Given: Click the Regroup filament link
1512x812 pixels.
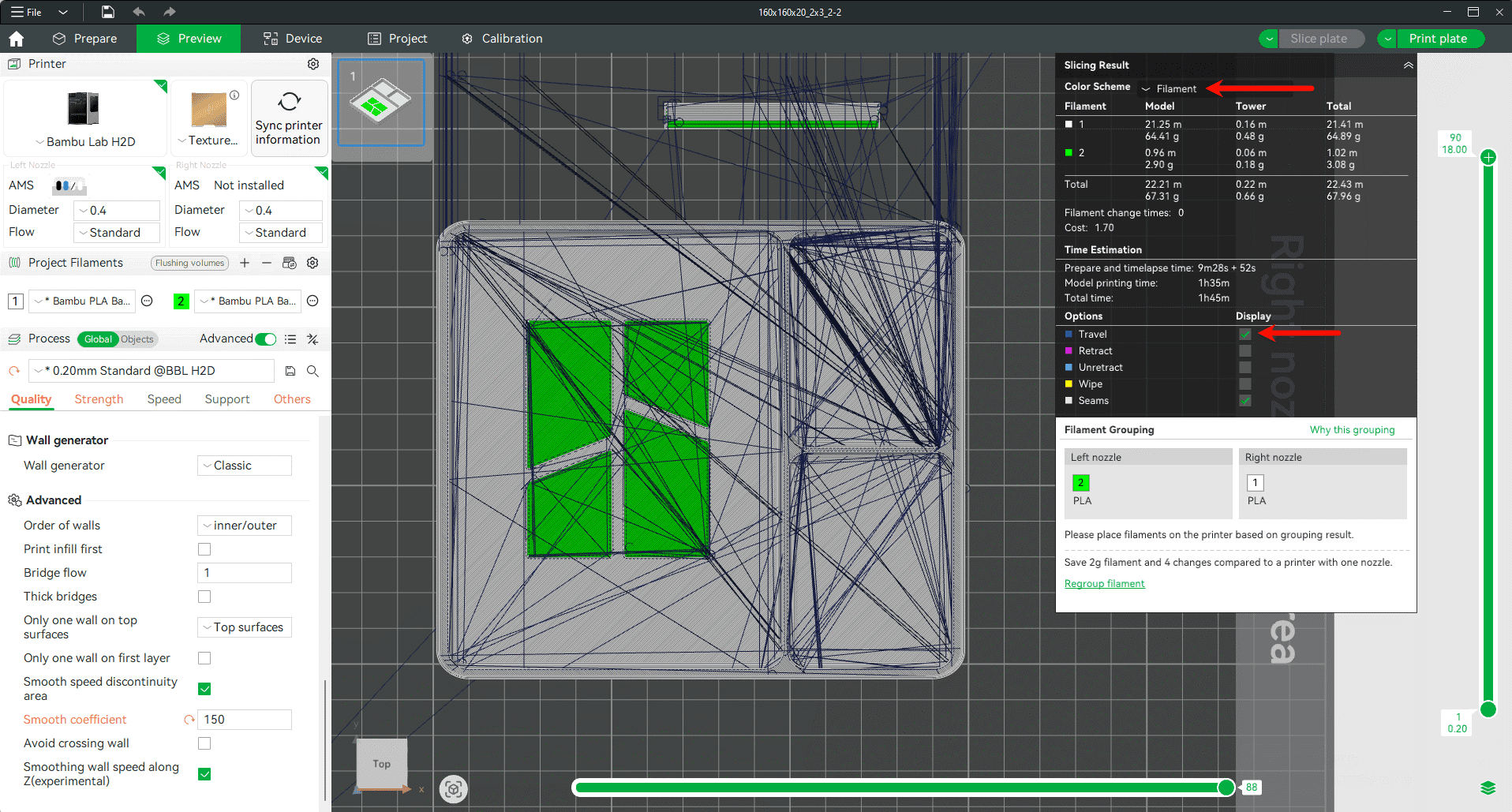Looking at the screenshot, I should click(1104, 584).
